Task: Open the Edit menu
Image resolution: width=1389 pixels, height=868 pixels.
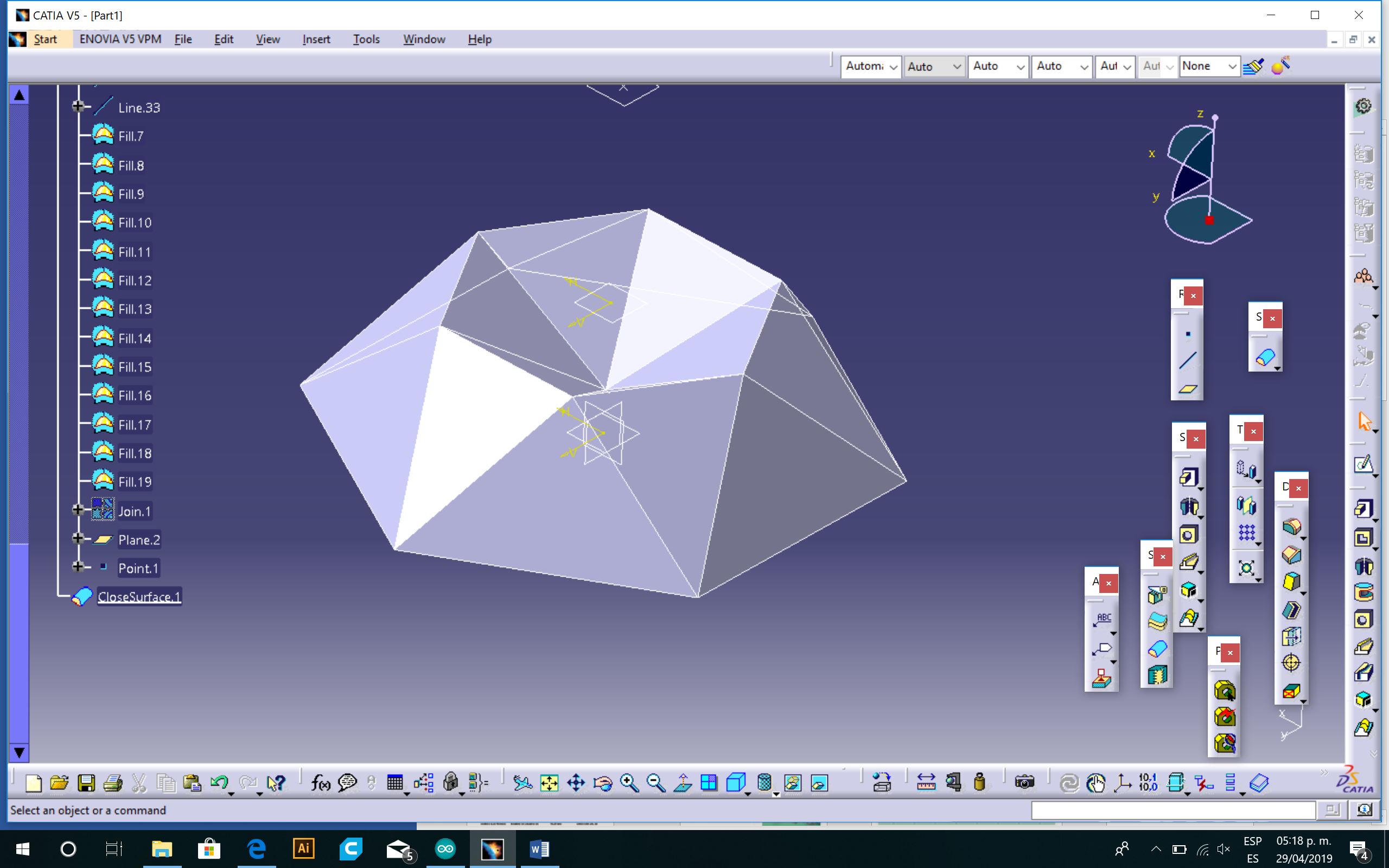Action: (224, 39)
